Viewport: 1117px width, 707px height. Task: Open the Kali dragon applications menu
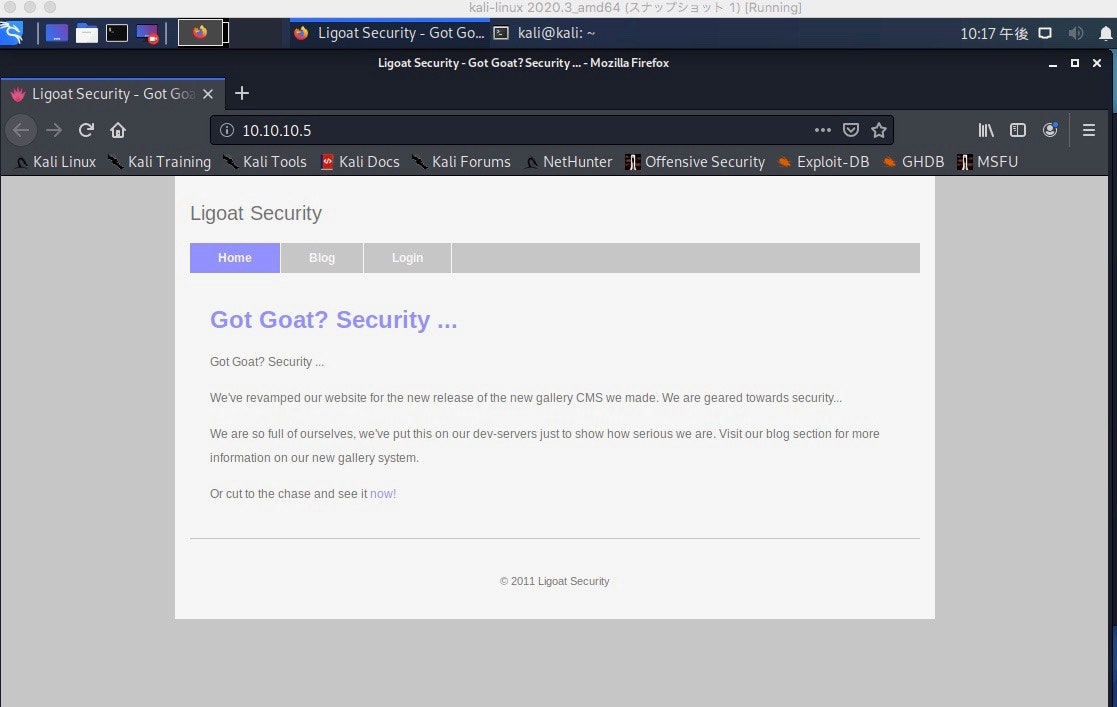pyautogui.click(x=12, y=33)
